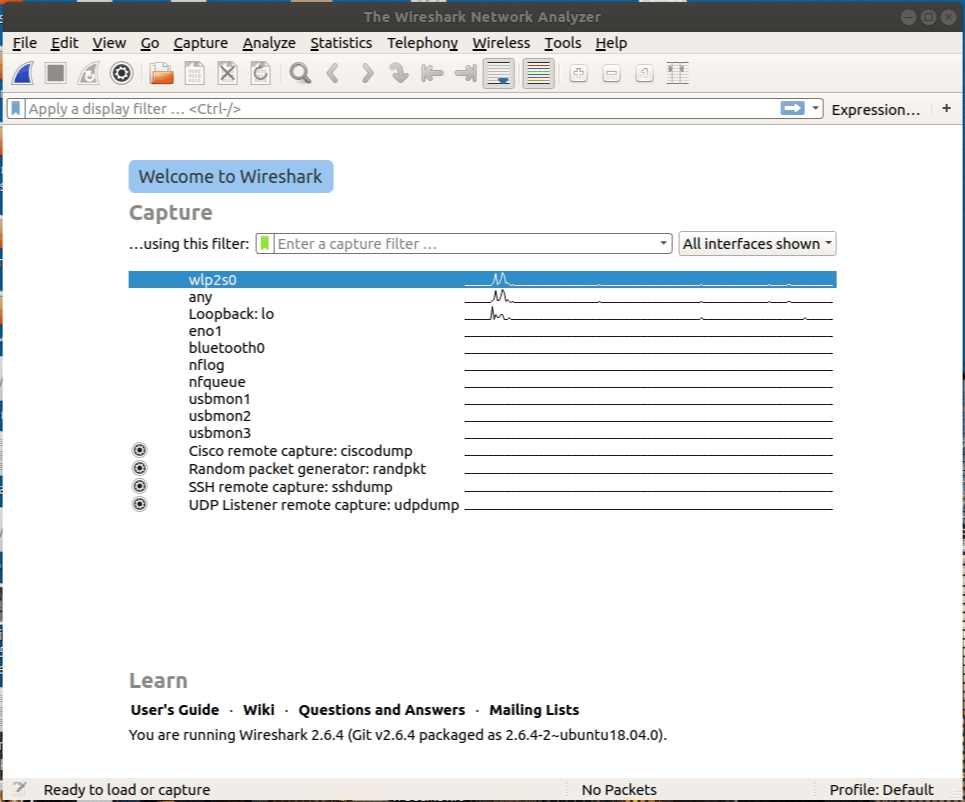Open sshdump settings gear icon
Image resolution: width=965 pixels, height=802 pixels.
(140, 486)
